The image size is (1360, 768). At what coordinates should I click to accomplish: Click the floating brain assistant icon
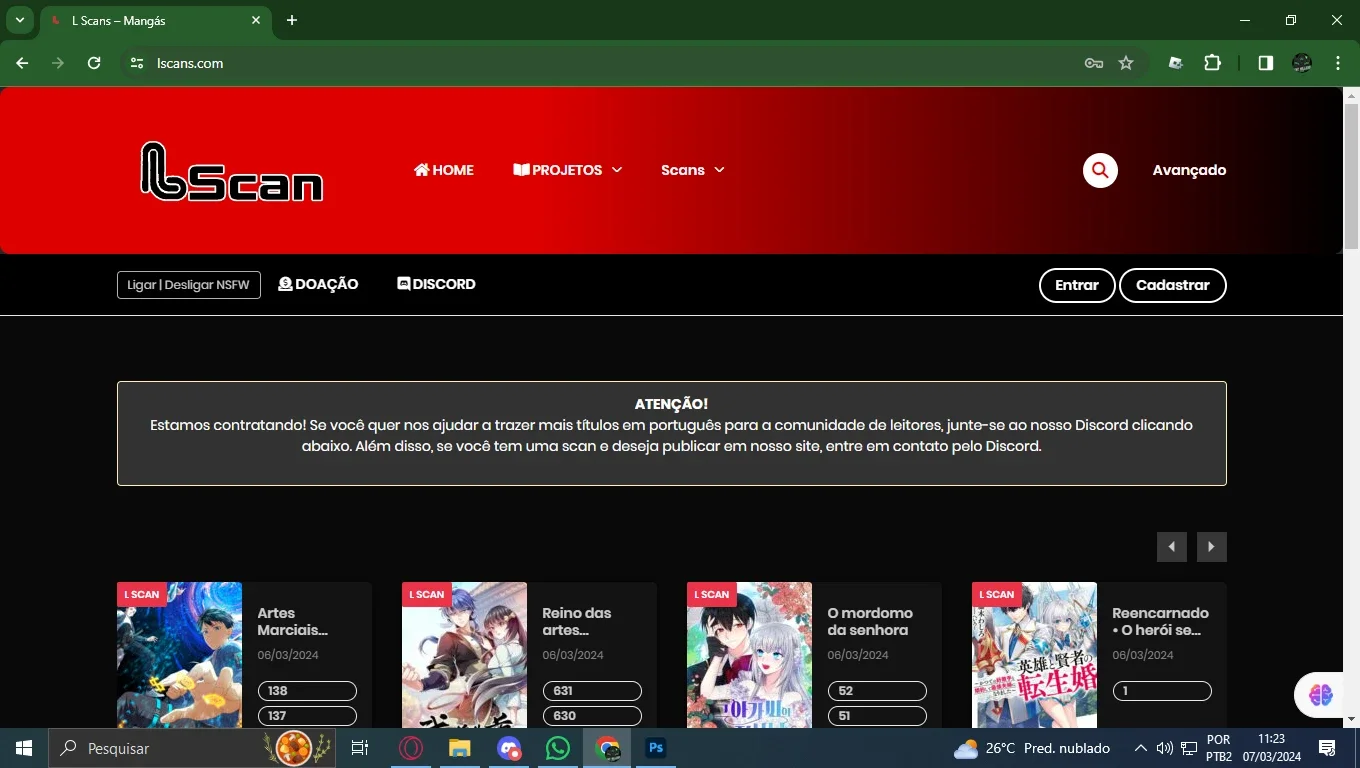[1320, 695]
